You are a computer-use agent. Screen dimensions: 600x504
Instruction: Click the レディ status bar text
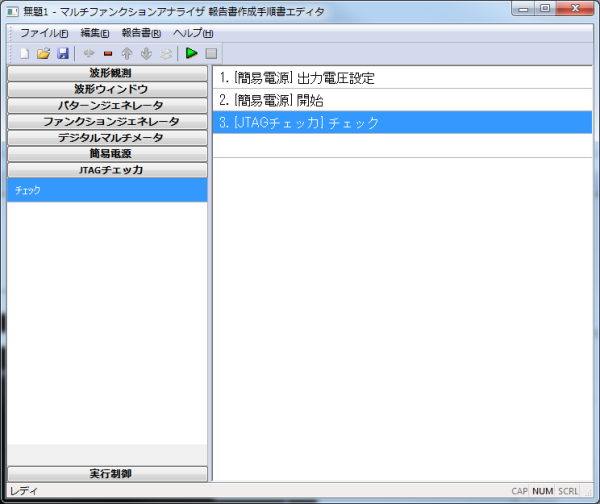tap(23, 491)
